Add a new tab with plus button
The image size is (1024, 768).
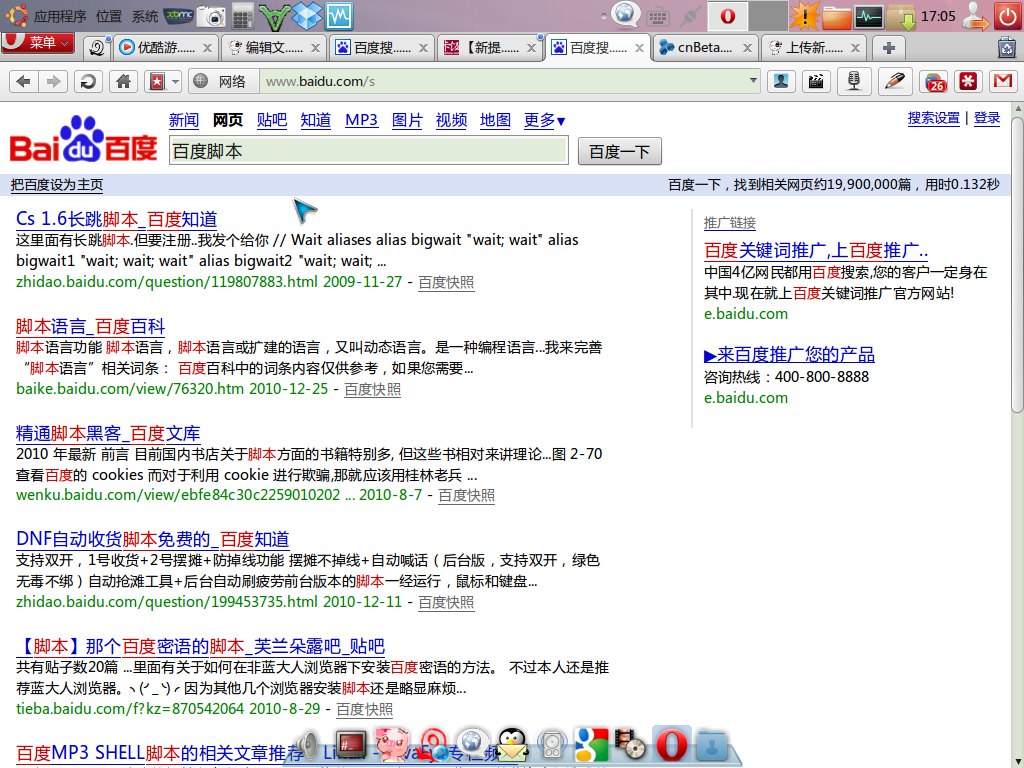pyautogui.click(x=887, y=47)
